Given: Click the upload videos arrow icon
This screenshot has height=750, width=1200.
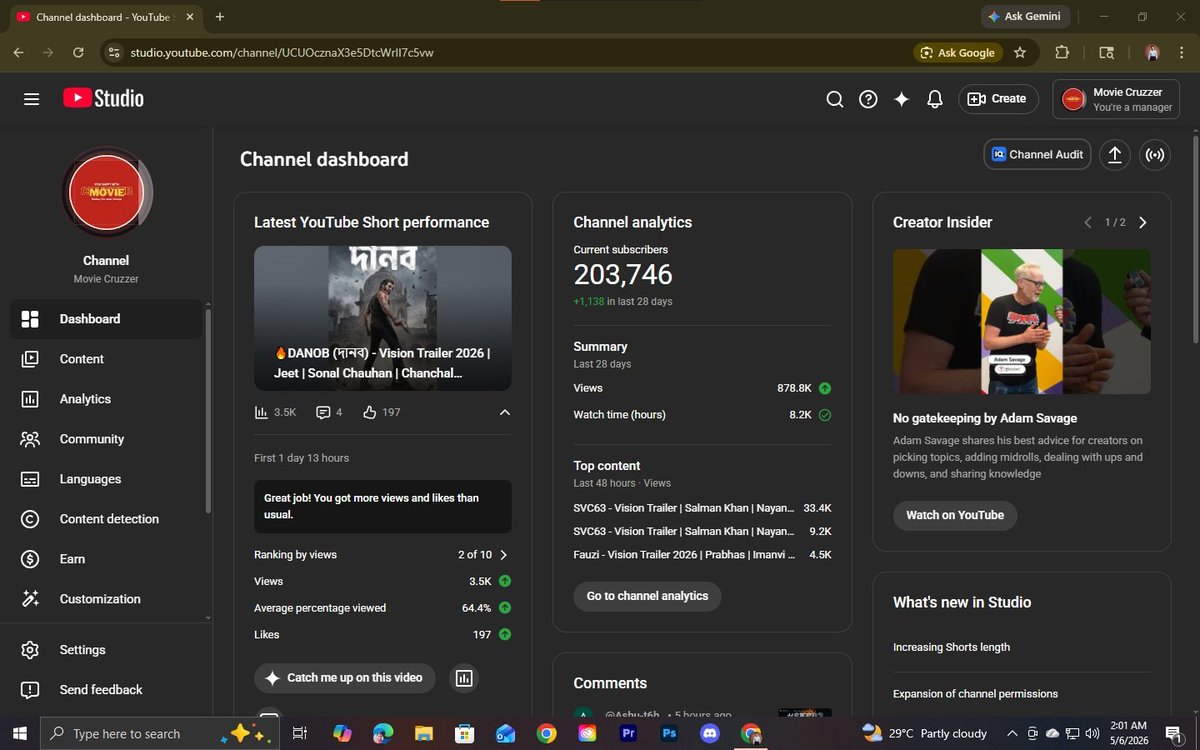Looking at the screenshot, I should [1114, 154].
